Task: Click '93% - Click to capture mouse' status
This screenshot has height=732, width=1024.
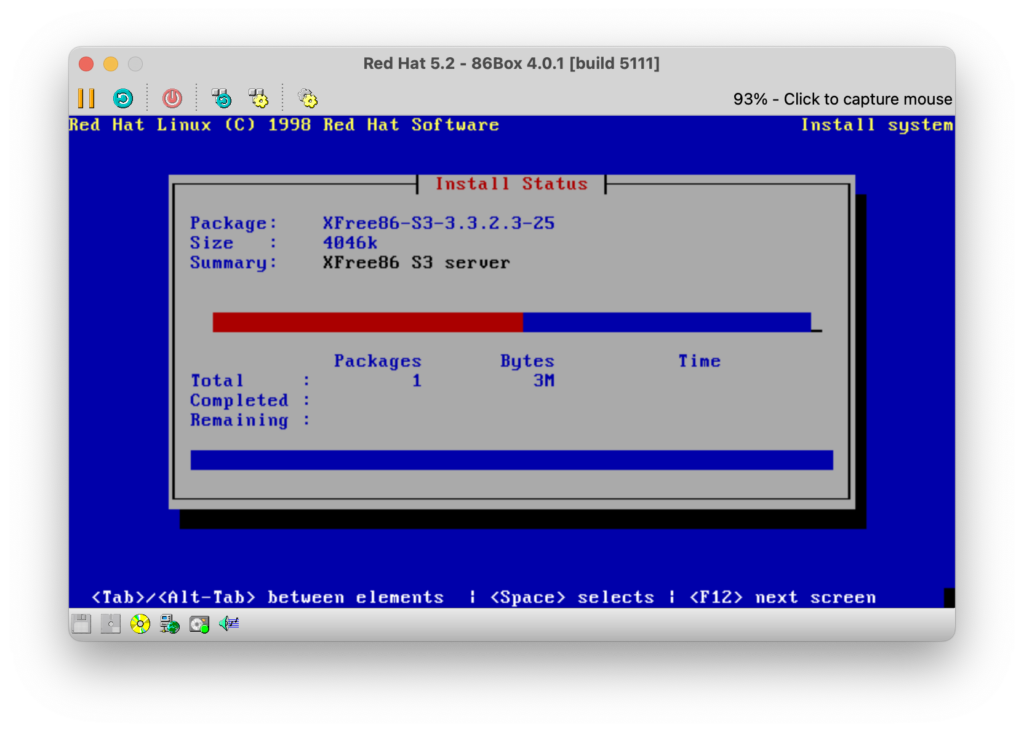Action: (842, 99)
